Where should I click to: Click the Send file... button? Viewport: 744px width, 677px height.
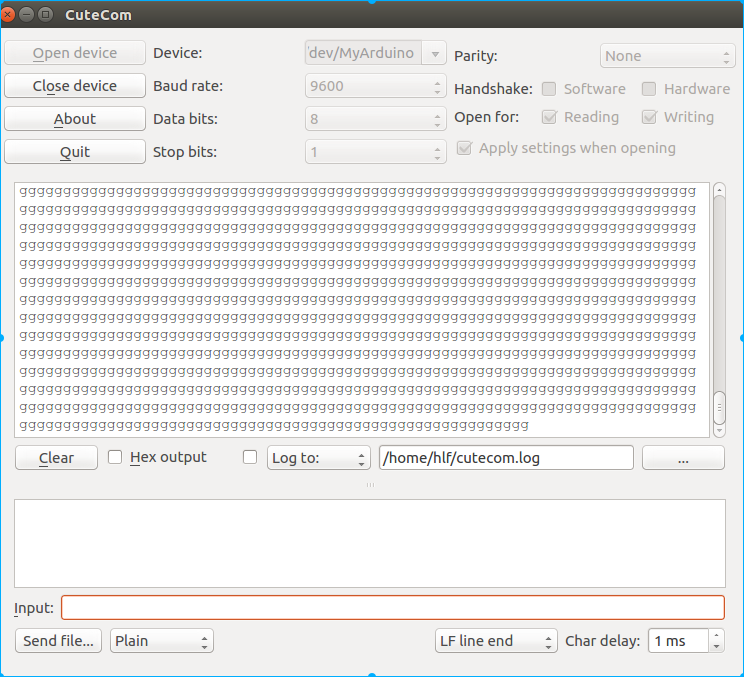pyautogui.click(x=58, y=641)
